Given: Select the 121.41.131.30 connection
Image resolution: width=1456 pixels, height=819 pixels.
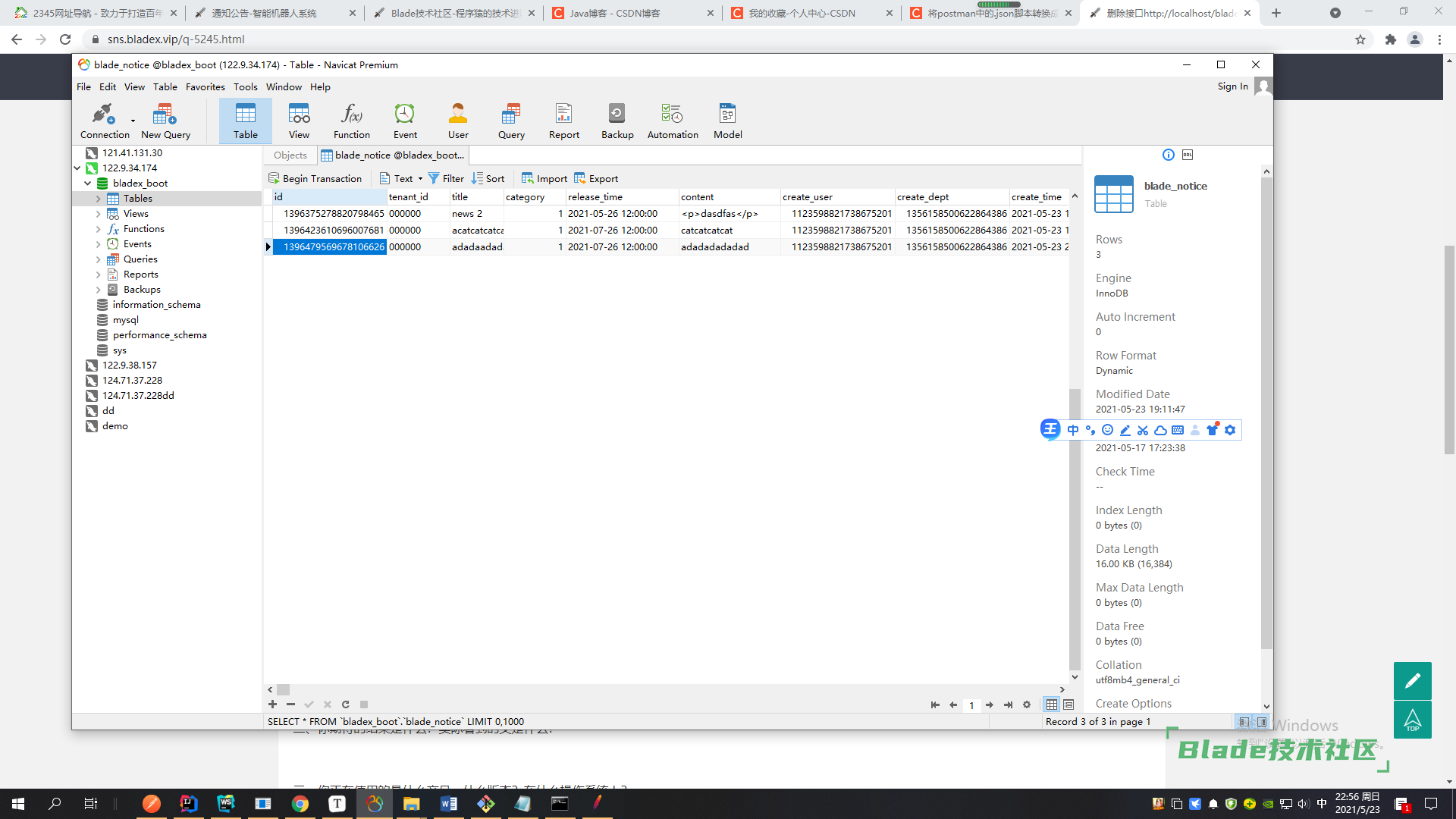Looking at the screenshot, I should tap(132, 153).
